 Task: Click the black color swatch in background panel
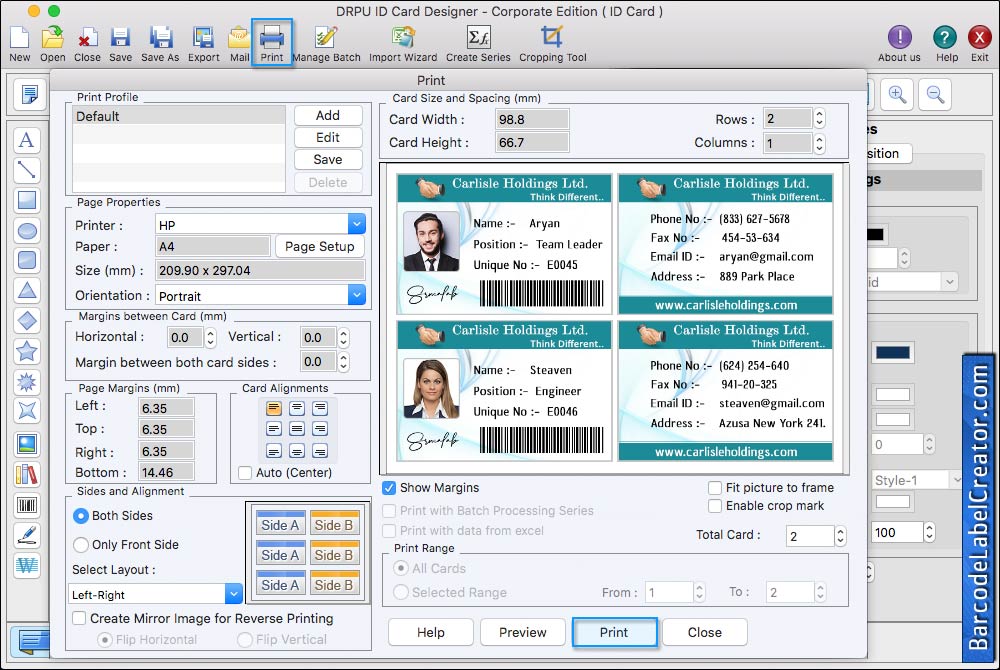pyautogui.click(x=876, y=235)
